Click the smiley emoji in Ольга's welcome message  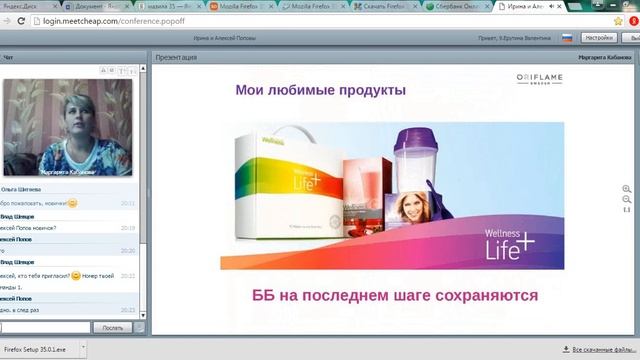tap(72, 203)
